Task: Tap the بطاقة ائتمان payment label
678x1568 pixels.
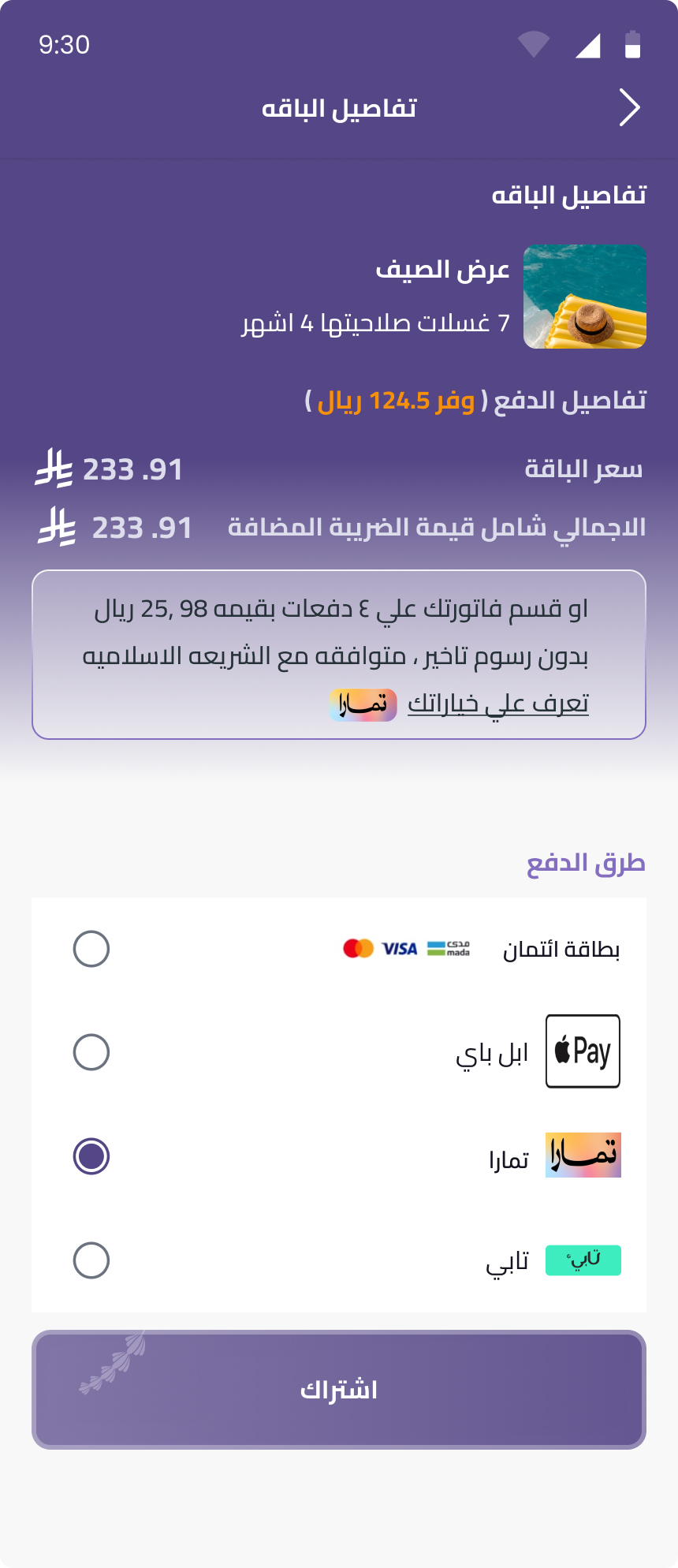Action: (561, 950)
